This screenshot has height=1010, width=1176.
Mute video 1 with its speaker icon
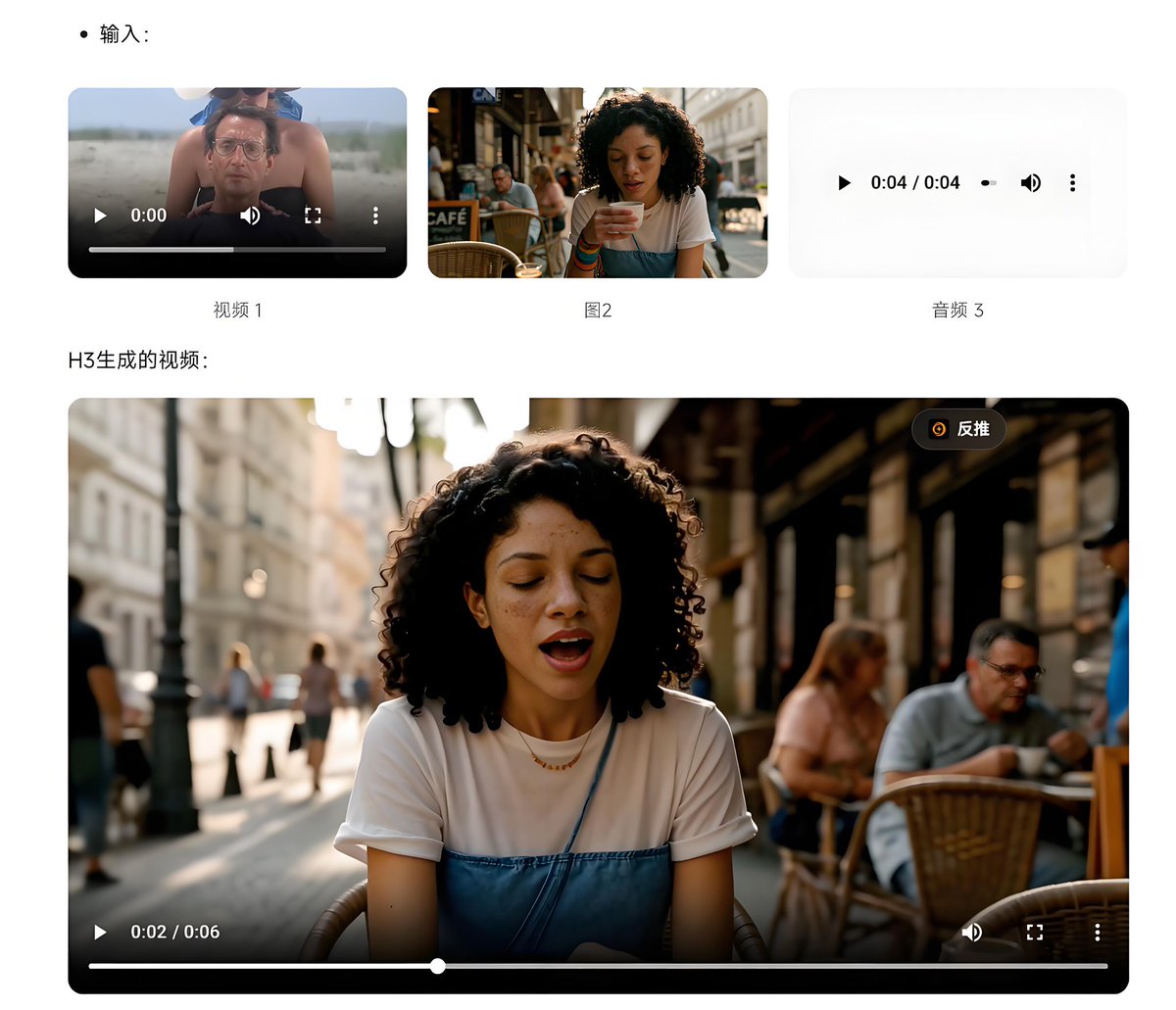[251, 216]
